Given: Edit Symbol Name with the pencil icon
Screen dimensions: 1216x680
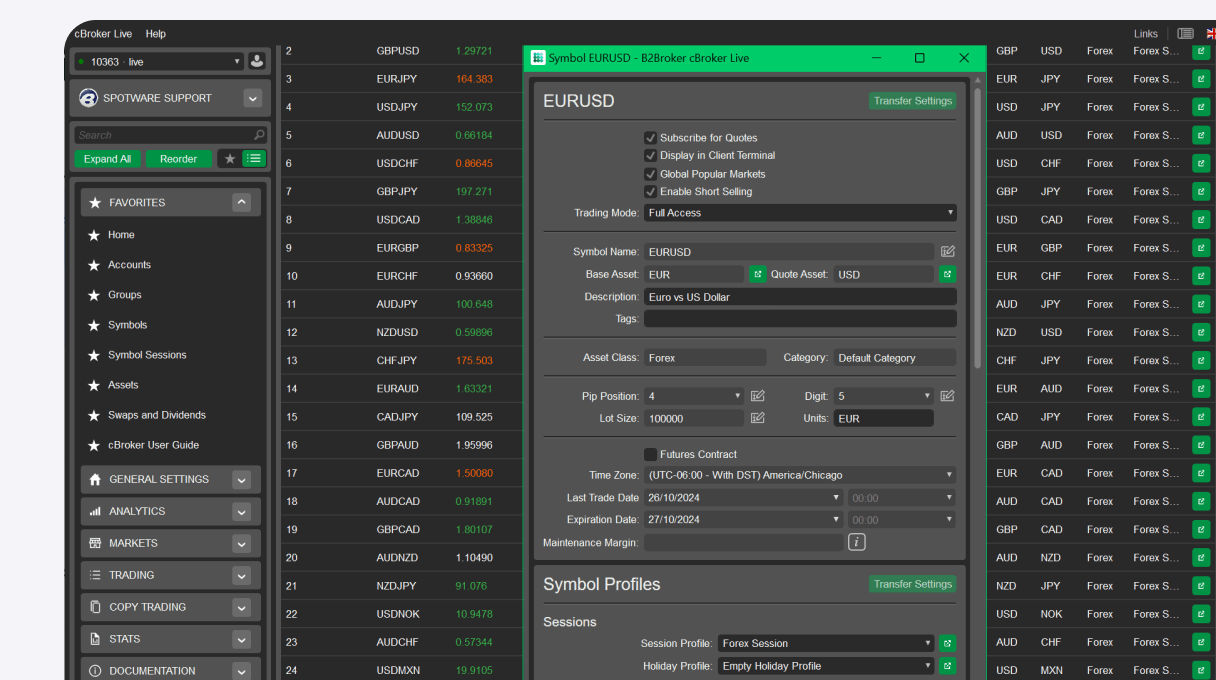Looking at the screenshot, I should (x=948, y=252).
